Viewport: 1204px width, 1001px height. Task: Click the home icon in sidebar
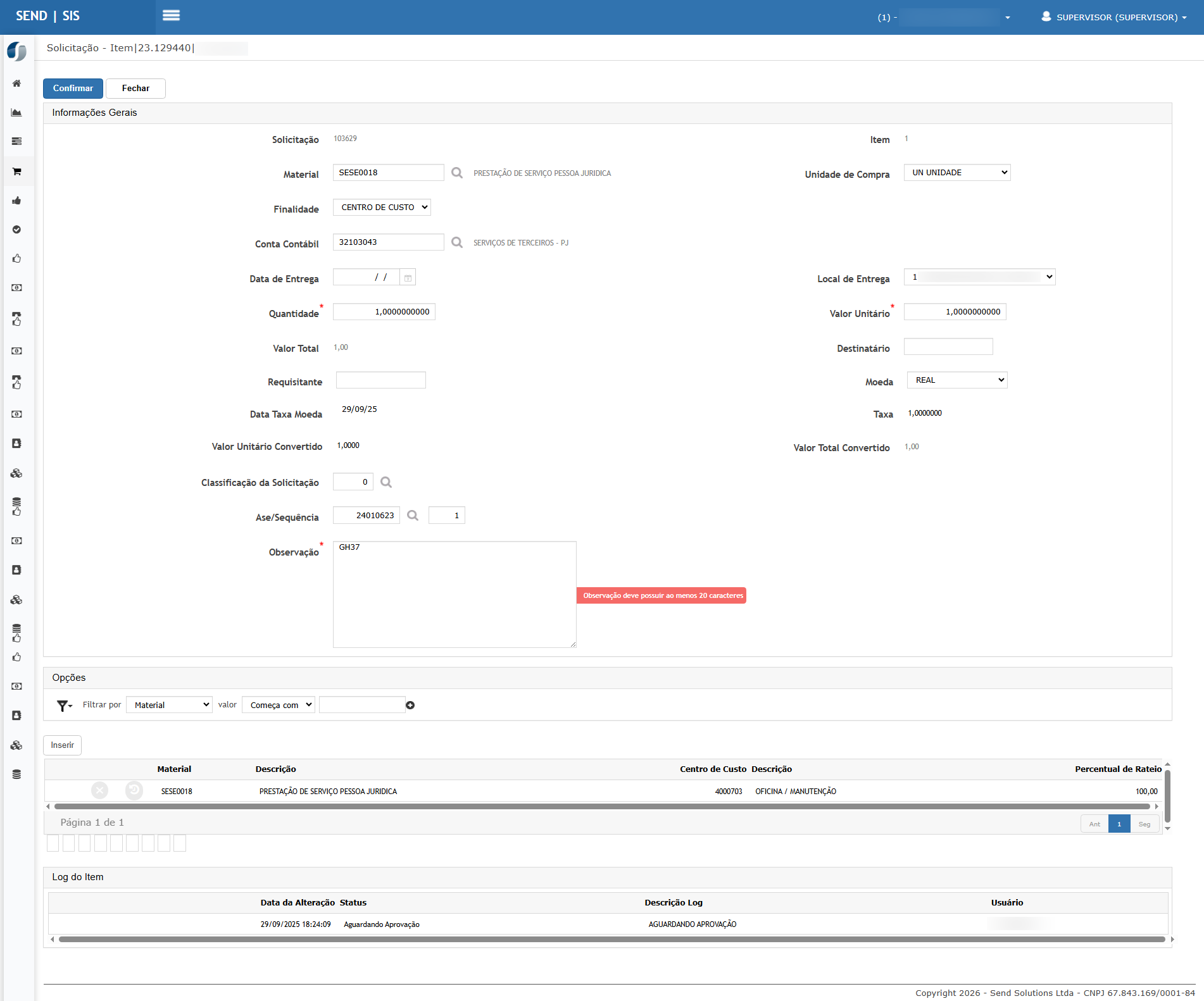[17, 84]
